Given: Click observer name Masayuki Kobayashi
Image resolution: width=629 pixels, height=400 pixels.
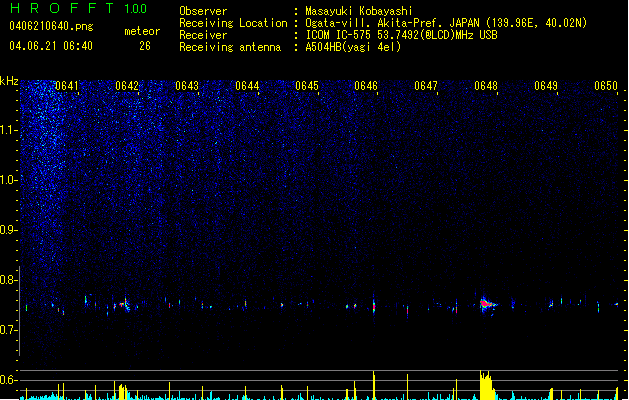Looking at the screenshot, I should pos(359,11).
